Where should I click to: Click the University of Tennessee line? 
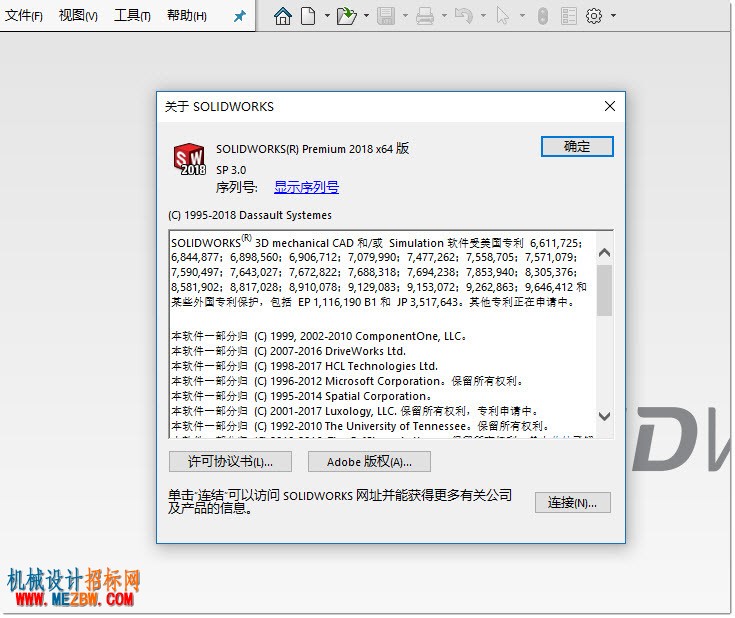pyautogui.click(x=360, y=426)
